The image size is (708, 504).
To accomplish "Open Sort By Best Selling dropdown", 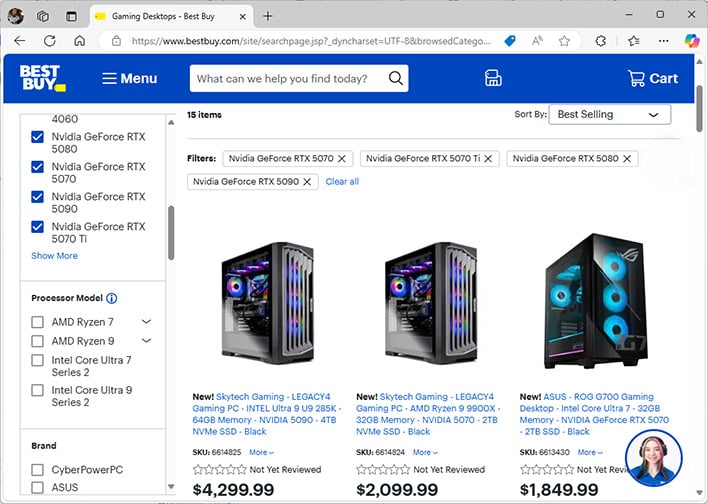I will [x=610, y=114].
